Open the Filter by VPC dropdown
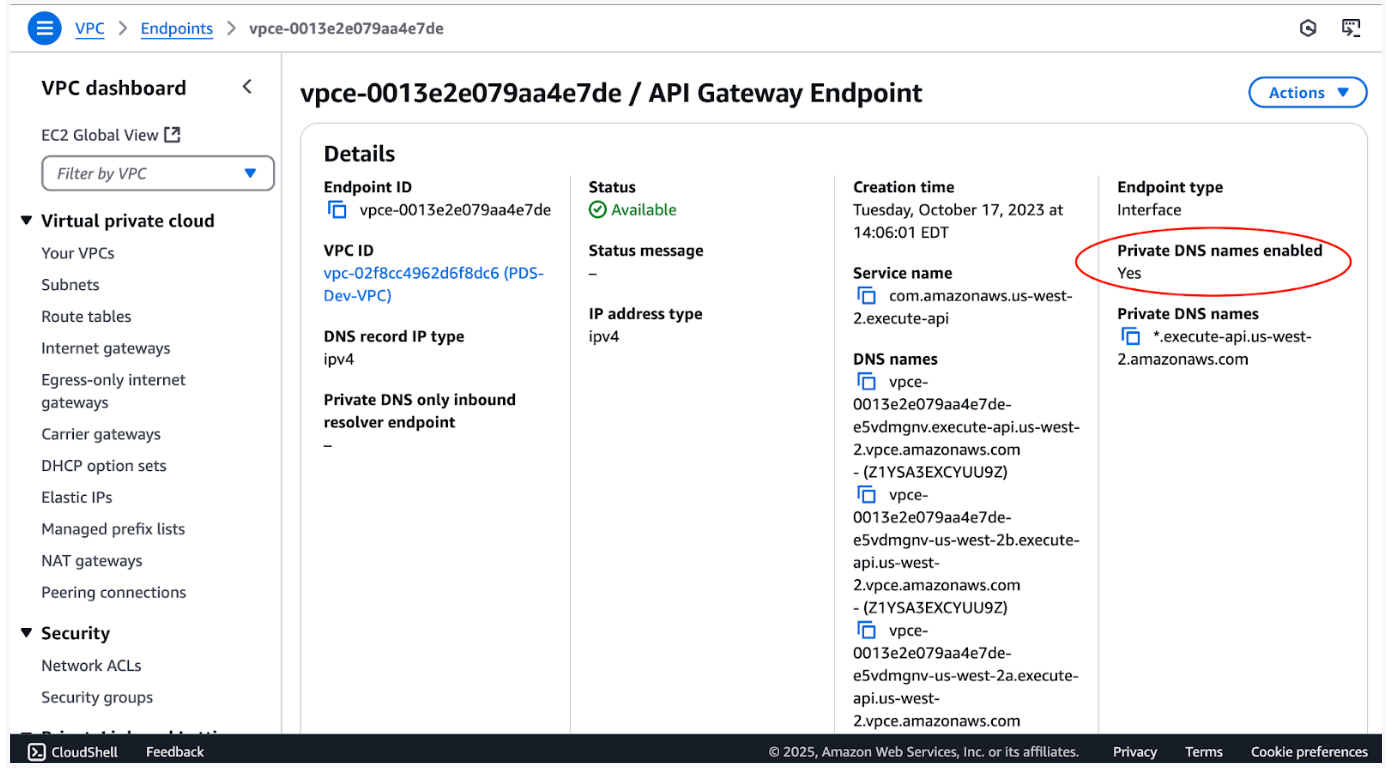This screenshot has height=768, width=1386. (x=158, y=173)
